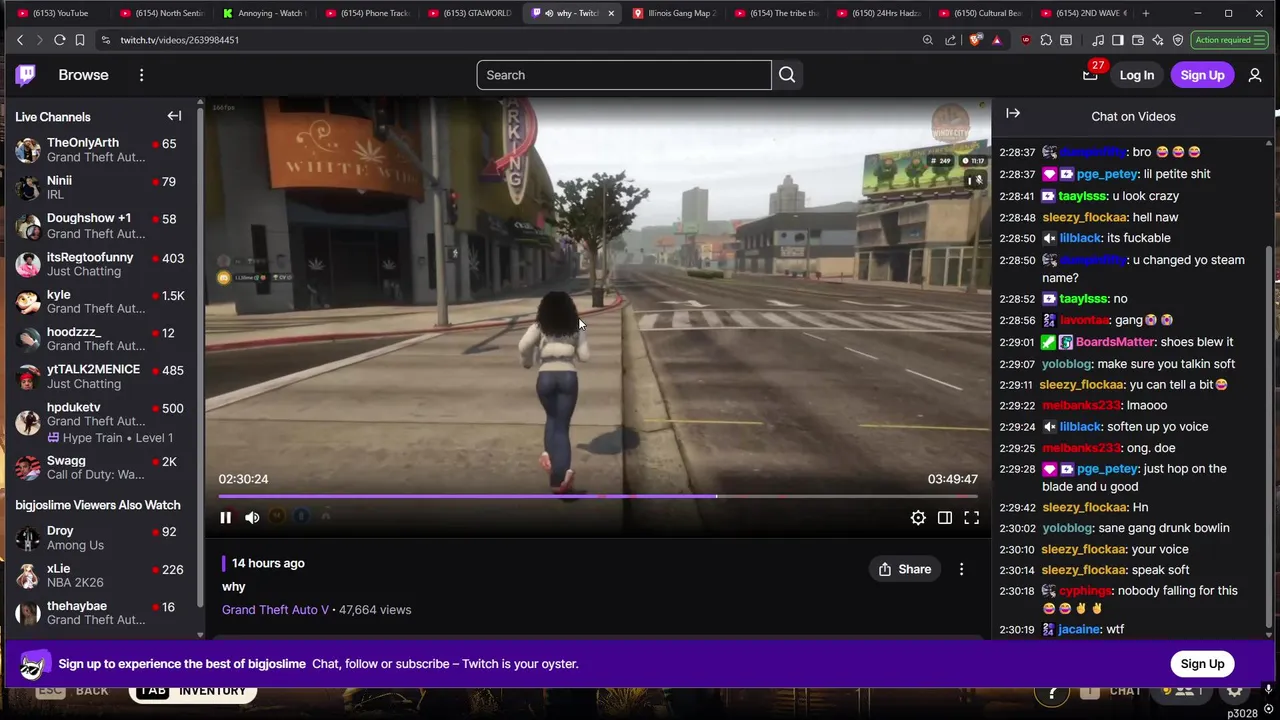Open xLie NBA 2K26 channel

coord(99,576)
